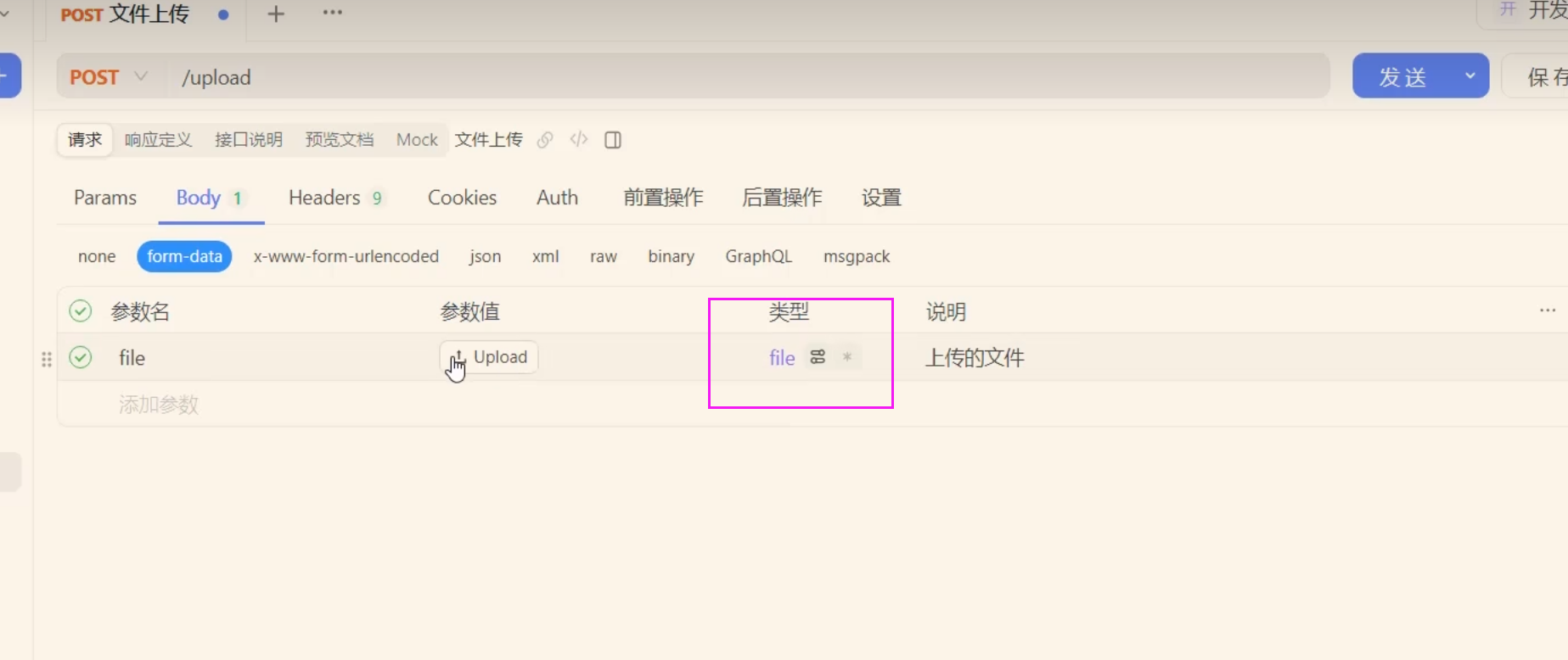Open the new tab plus icon
Screen dimensions: 1568x660
276,14
